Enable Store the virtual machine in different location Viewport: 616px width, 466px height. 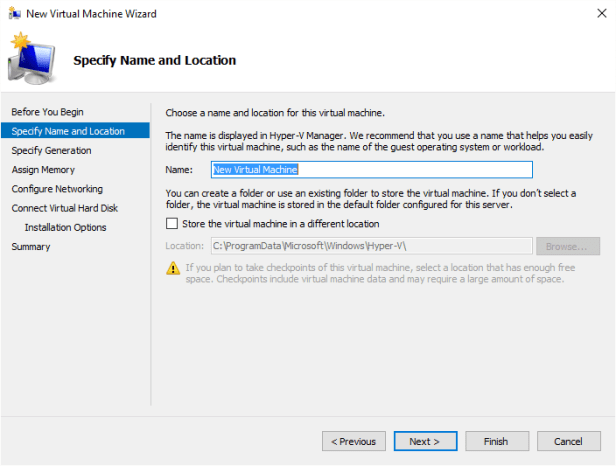(x=172, y=224)
